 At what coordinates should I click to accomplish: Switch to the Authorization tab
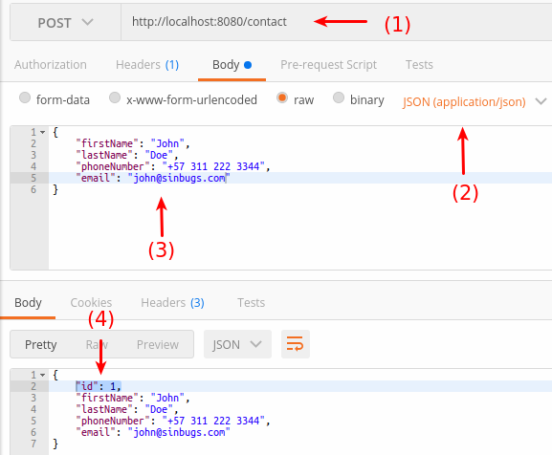50,65
